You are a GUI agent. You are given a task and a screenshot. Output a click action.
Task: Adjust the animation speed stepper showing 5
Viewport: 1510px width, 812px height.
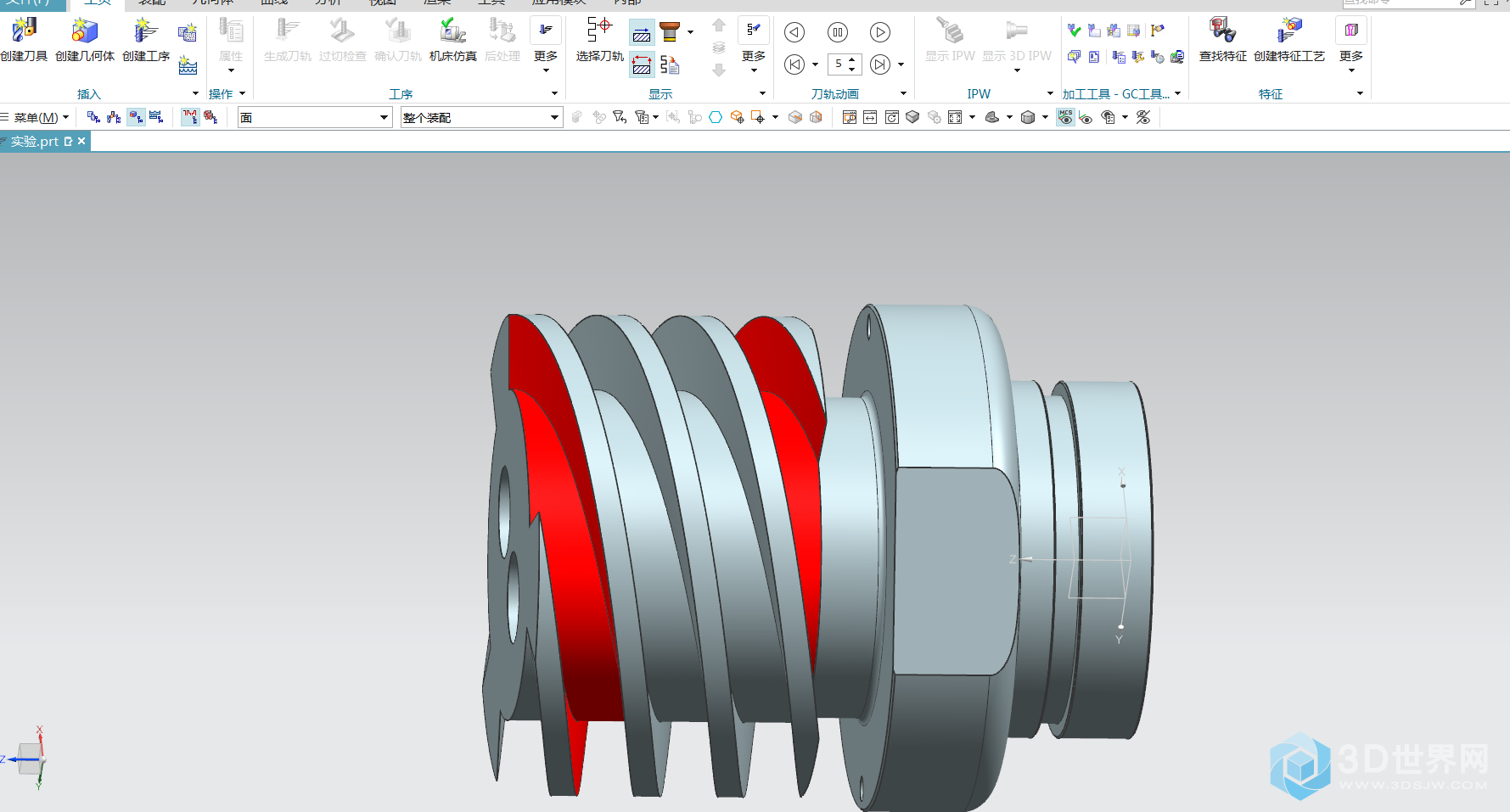(844, 64)
